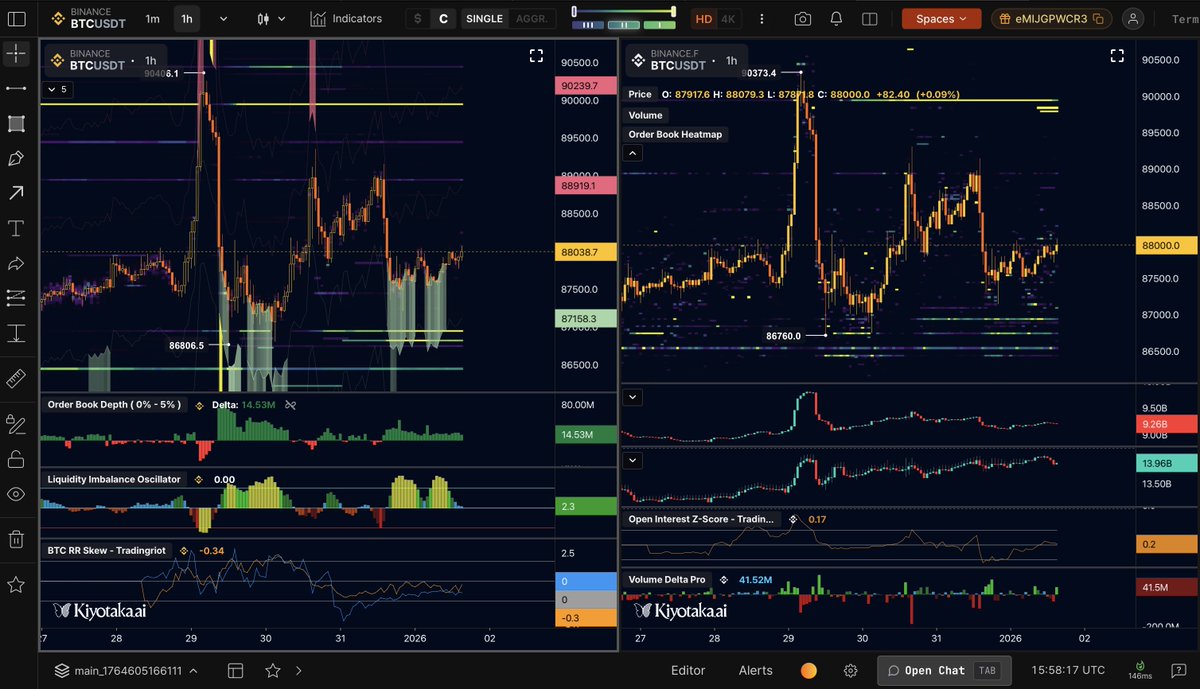1200x689 pixels.
Task: Select the 1m timeframe
Action: (x=152, y=19)
